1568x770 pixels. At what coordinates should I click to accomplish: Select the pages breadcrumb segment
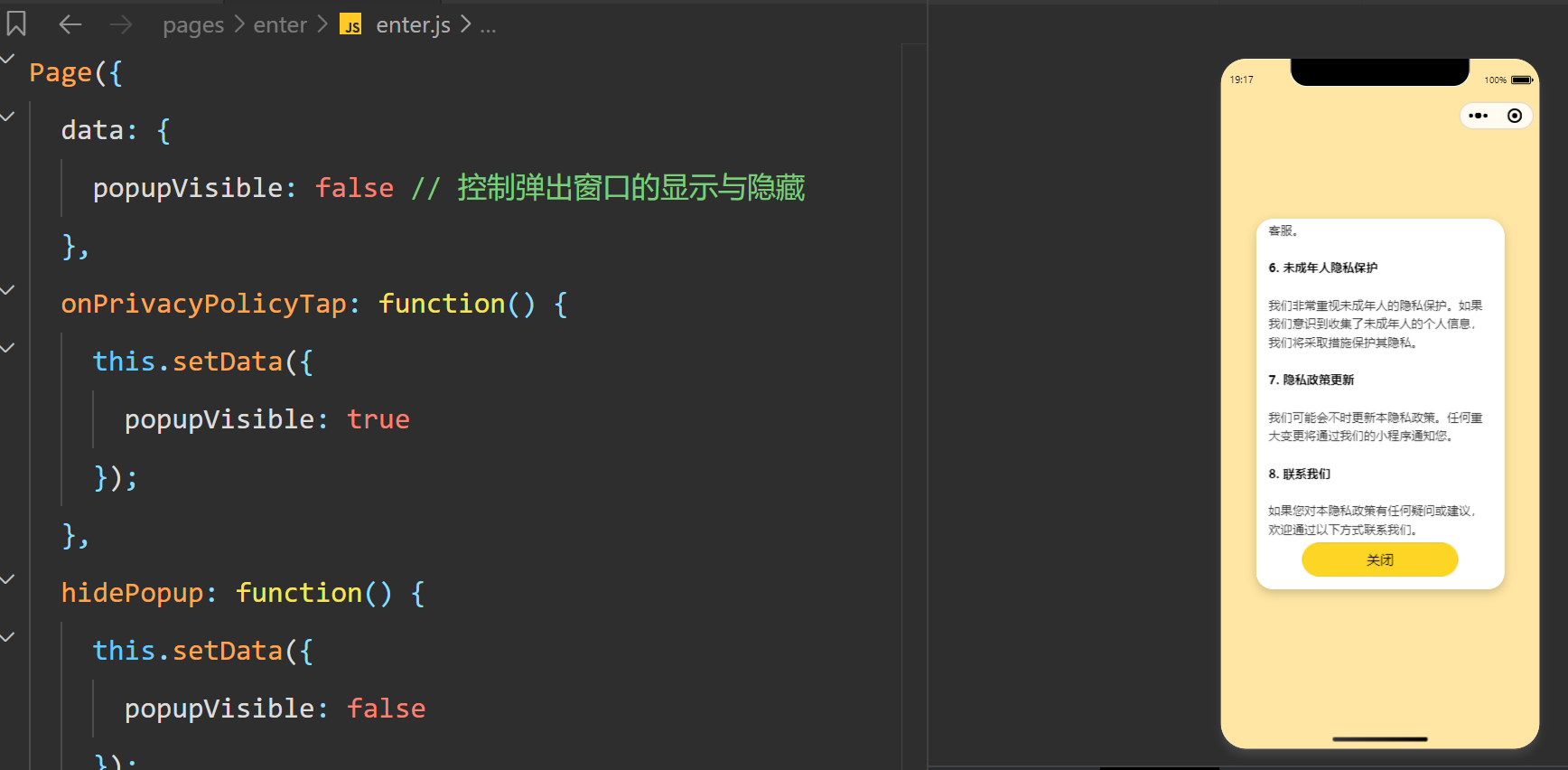pos(193,25)
